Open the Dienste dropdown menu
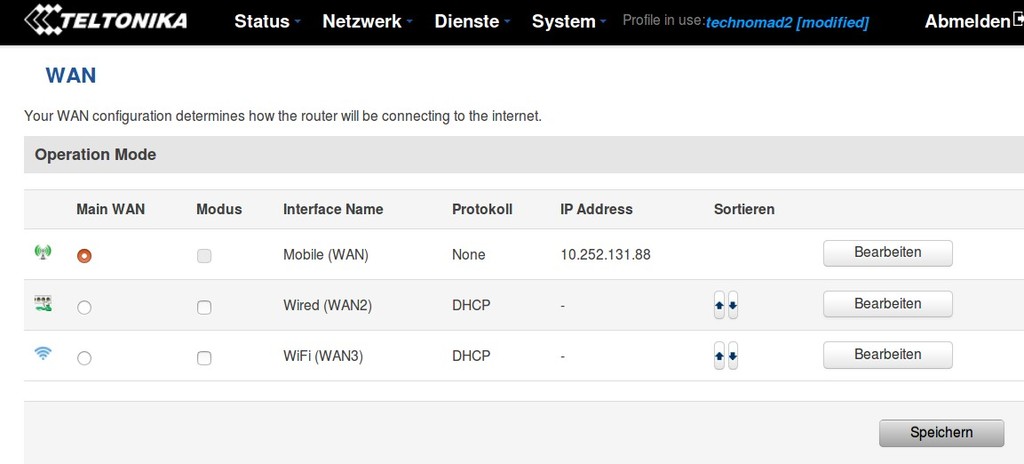The width and height of the screenshot is (1024, 464). tap(472, 21)
